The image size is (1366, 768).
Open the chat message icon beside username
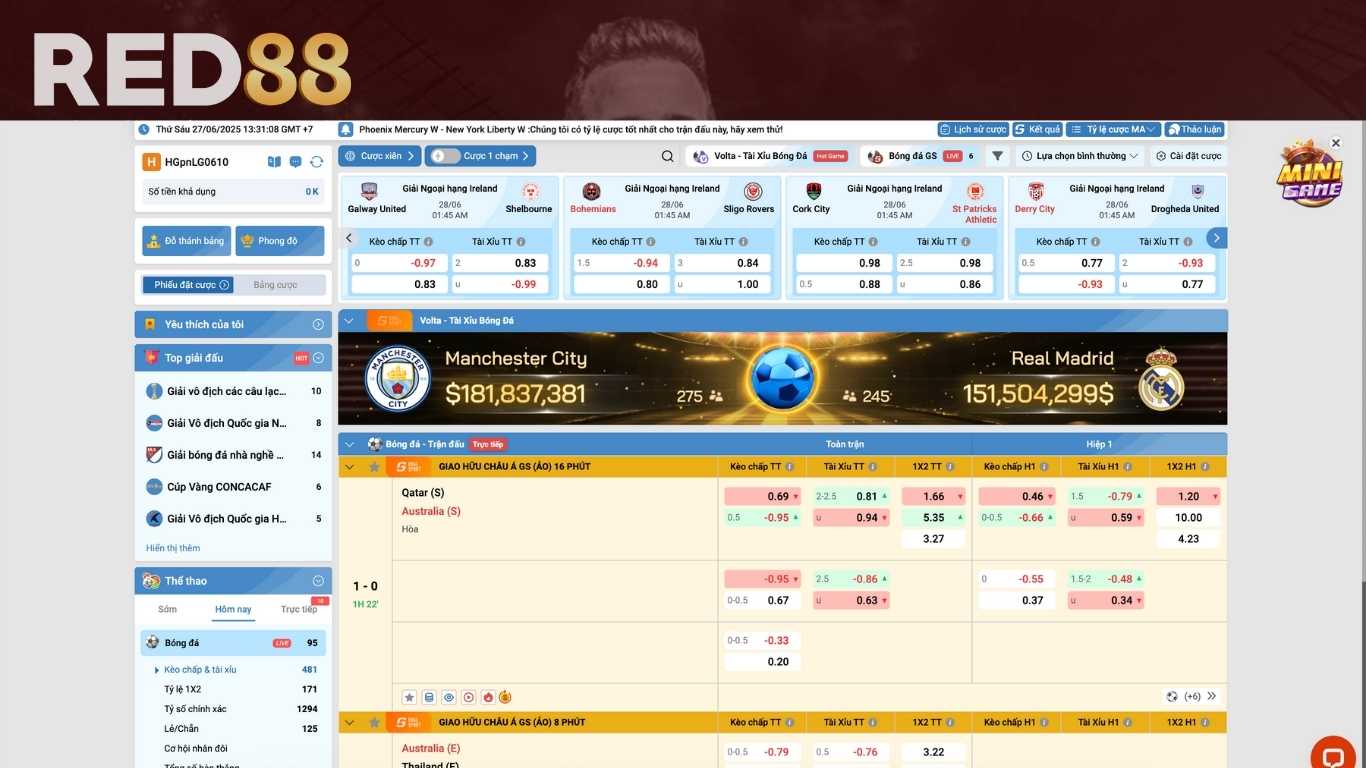coord(296,162)
